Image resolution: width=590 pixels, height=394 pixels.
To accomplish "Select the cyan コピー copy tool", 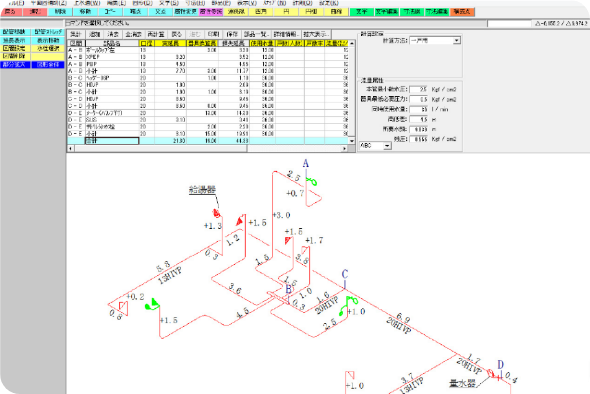I will (110, 12).
